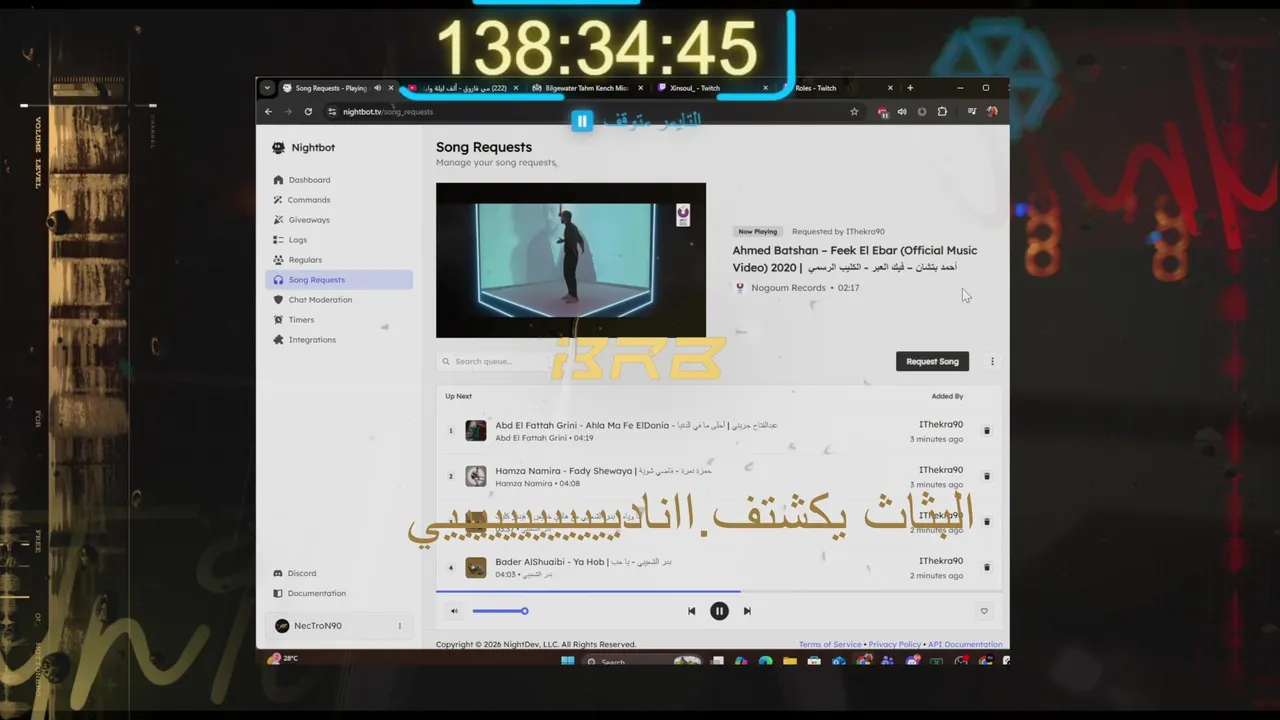Delete Hamza Namira Fady Shewaya song

986,476
